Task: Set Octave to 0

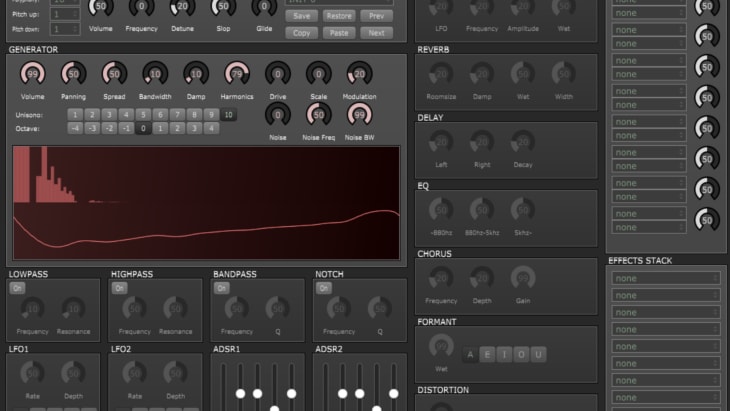Action: [x=143, y=128]
